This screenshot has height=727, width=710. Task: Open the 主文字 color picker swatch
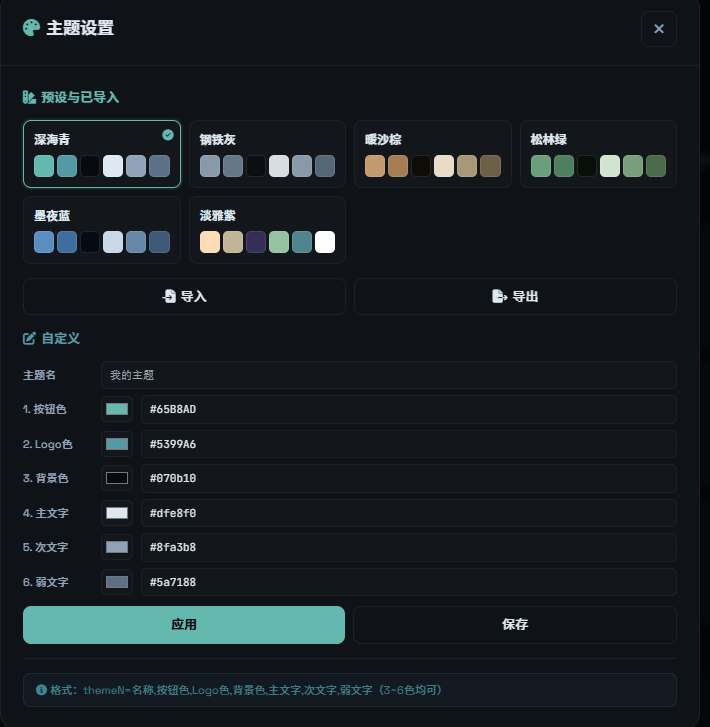click(x=117, y=513)
